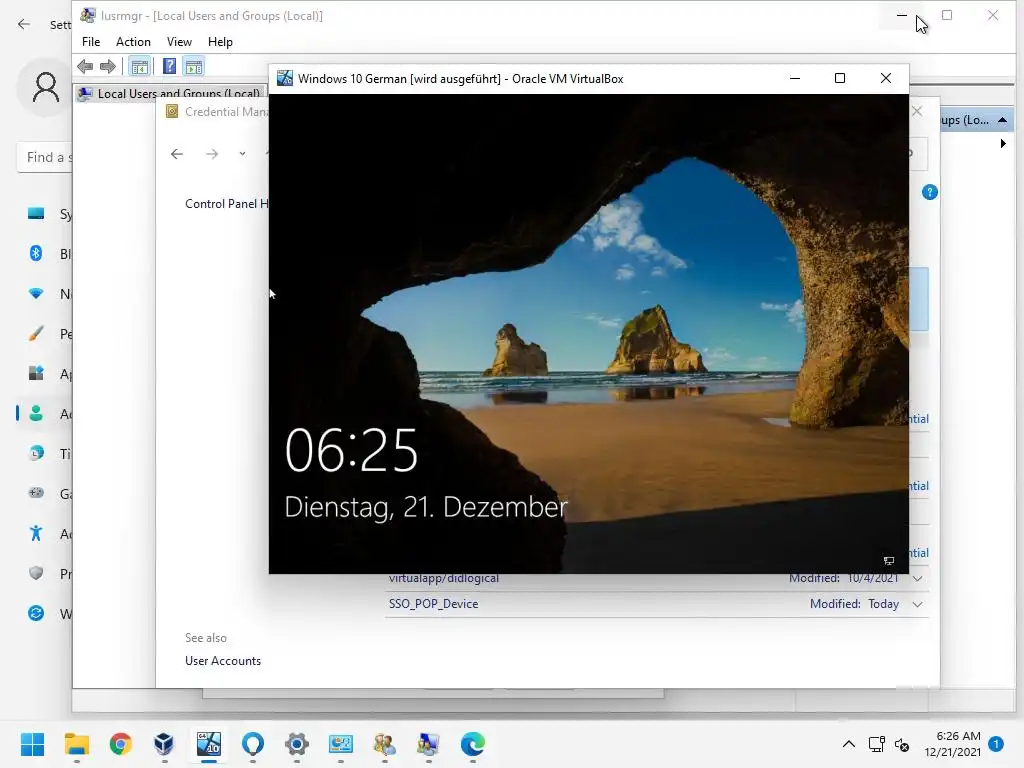Open the View menu in lusrmgr
This screenshot has height=768, width=1024.
click(179, 42)
